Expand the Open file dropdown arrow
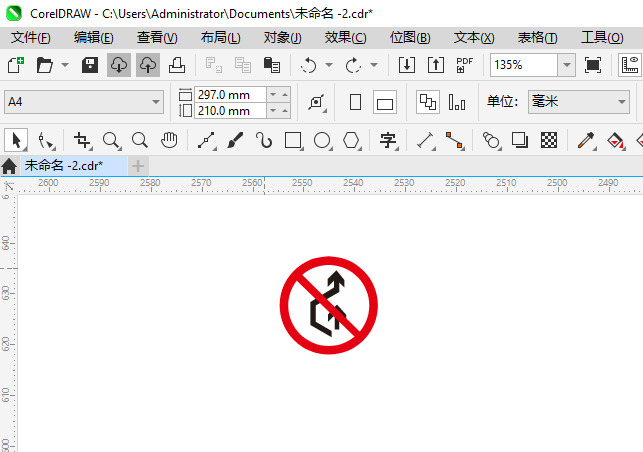The height and width of the screenshot is (452, 643). [x=65, y=65]
